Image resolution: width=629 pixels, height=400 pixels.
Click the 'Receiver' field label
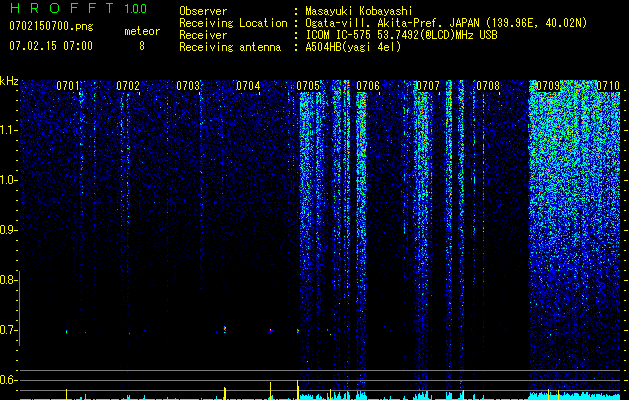click(203, 35)
